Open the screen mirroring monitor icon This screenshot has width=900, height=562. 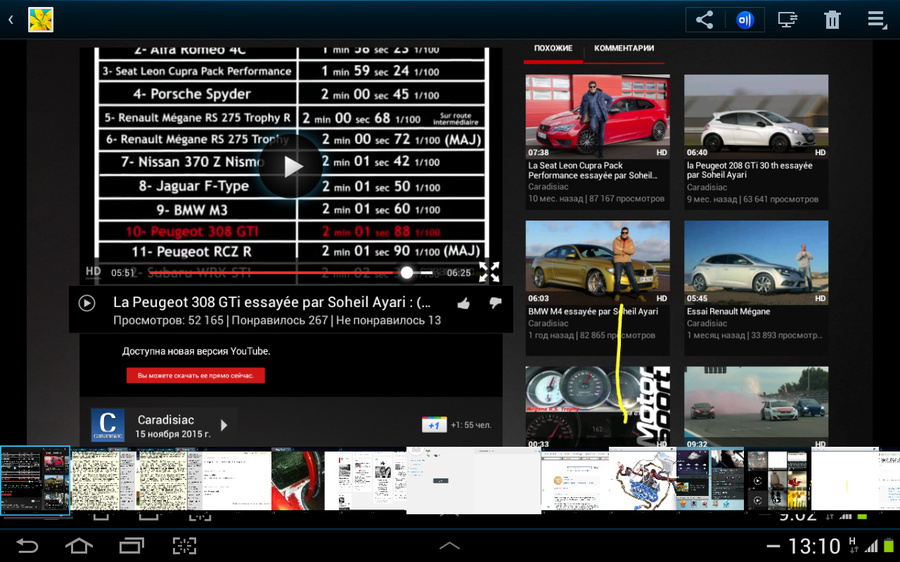pos(788,20)
